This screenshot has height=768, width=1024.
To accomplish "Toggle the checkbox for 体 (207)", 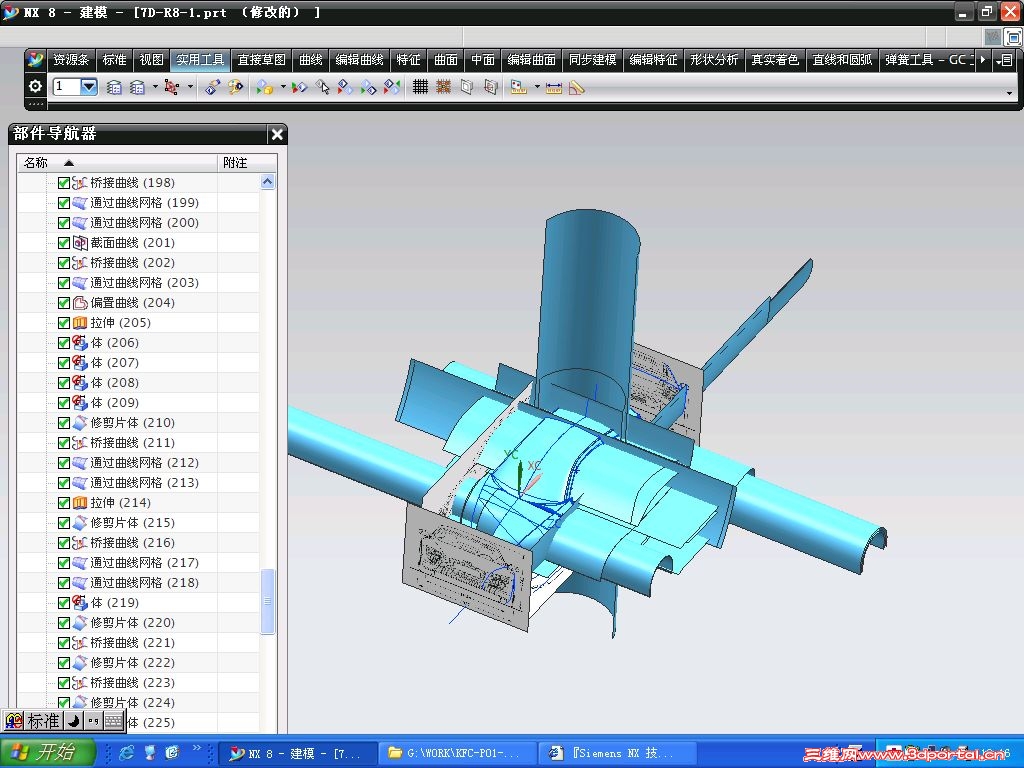I will (x=64, y=363).
